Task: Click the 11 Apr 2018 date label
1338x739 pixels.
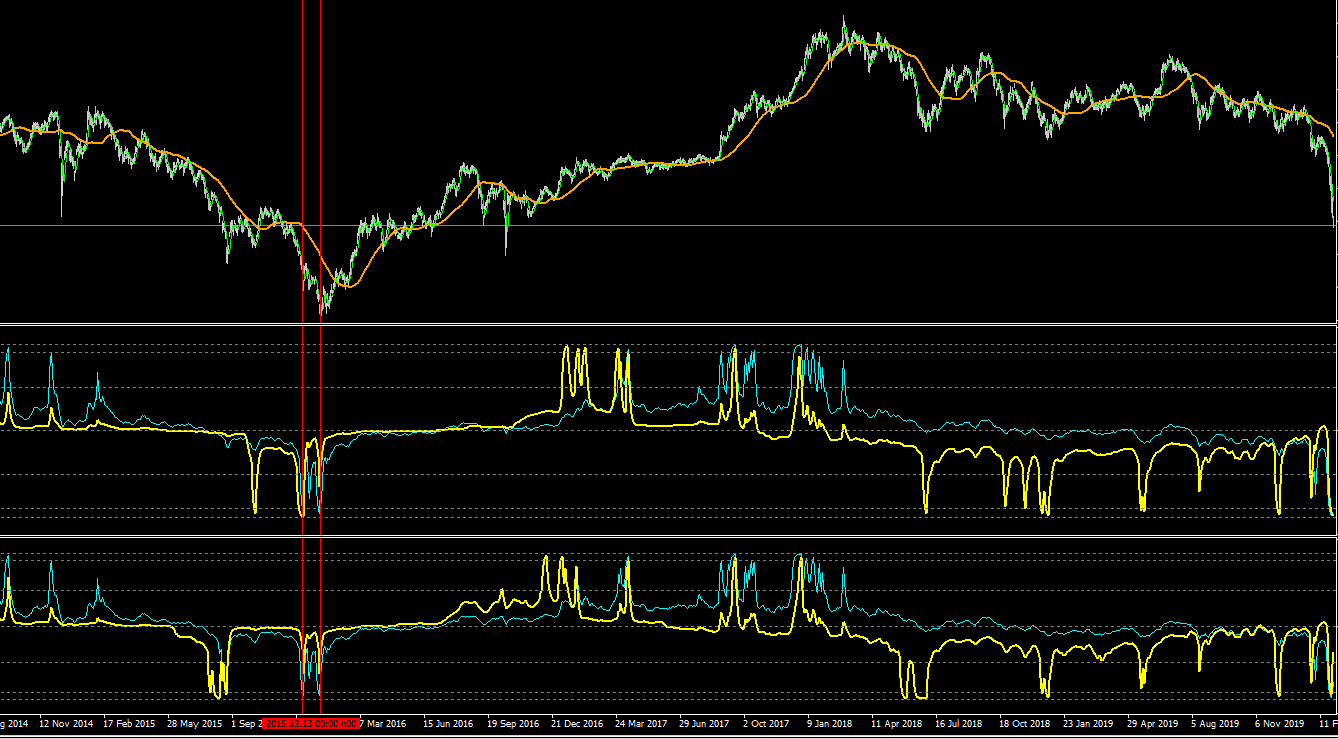Action: click(x=896, y=723)
